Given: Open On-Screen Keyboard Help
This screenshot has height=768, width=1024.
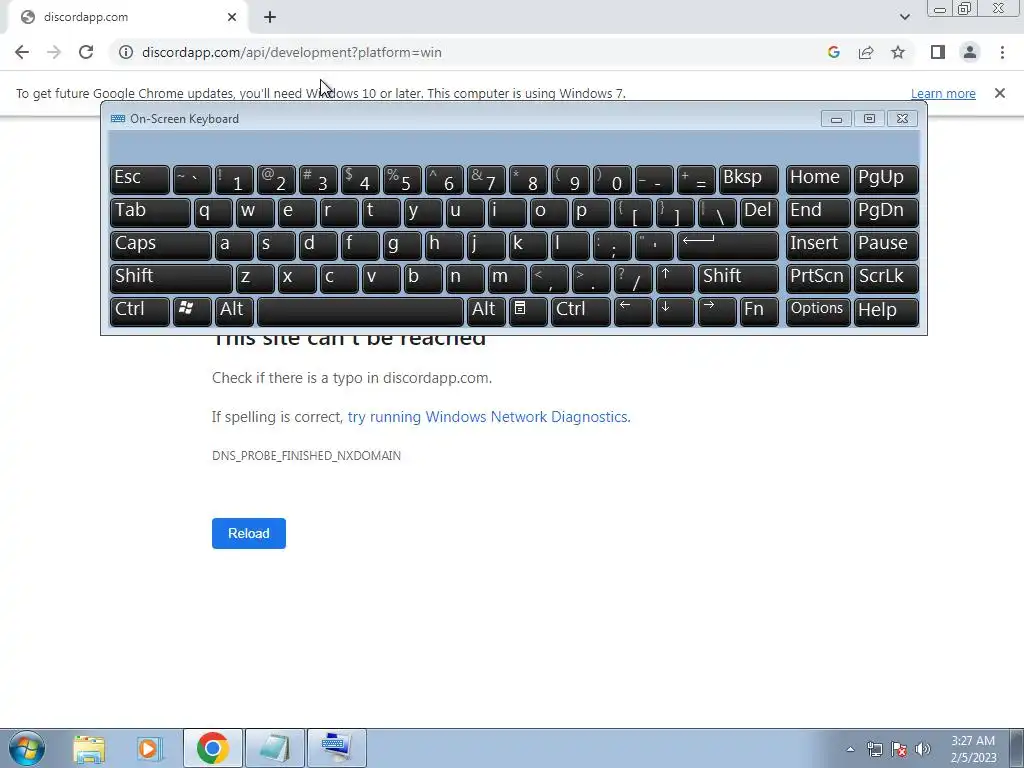Looking at the screenshot, I should click(x=886, y=311).
